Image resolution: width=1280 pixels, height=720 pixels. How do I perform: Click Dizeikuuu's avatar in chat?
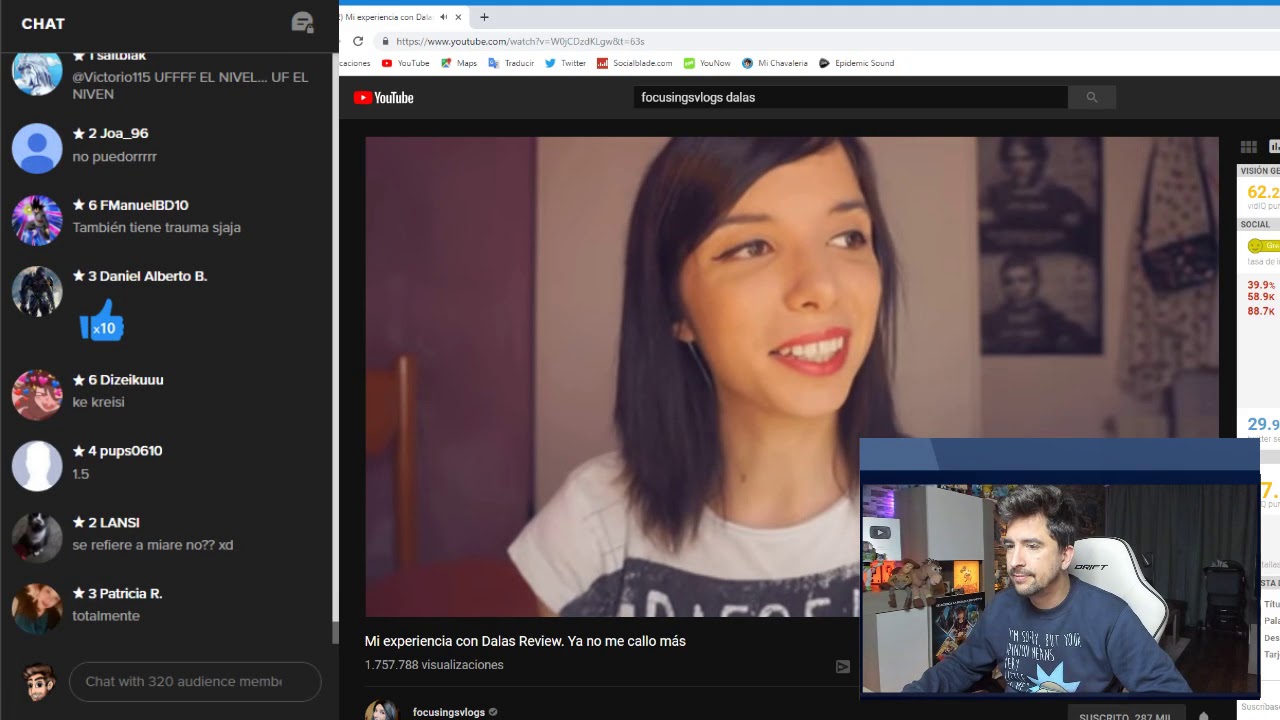coord(37,395)
